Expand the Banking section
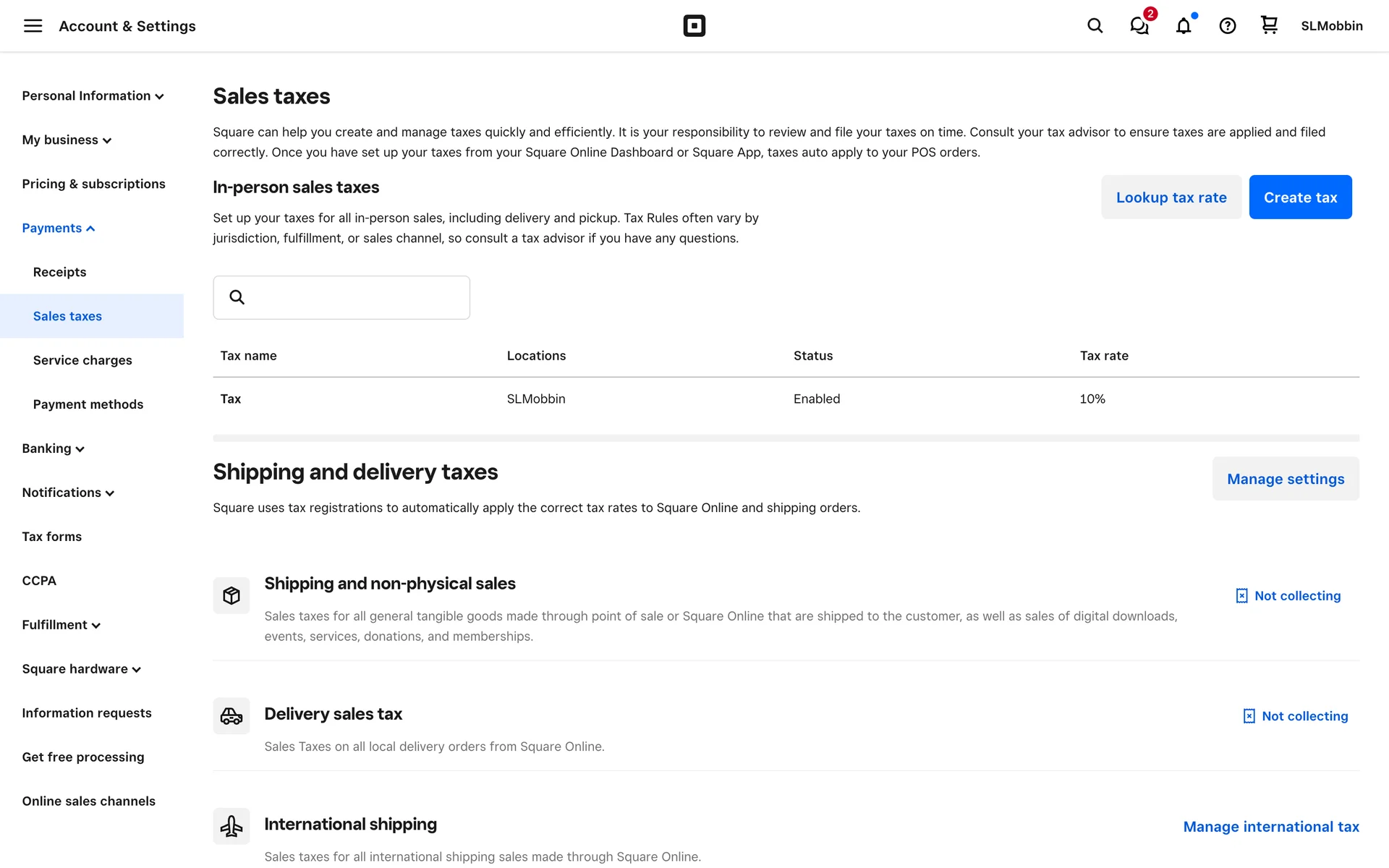The image size is (1389, 868). [53, 448]
